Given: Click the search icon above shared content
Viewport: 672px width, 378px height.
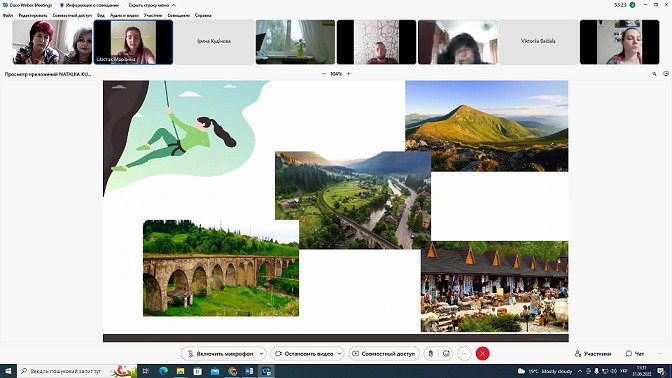Looking at the screenshot, I should coord(654,74).
